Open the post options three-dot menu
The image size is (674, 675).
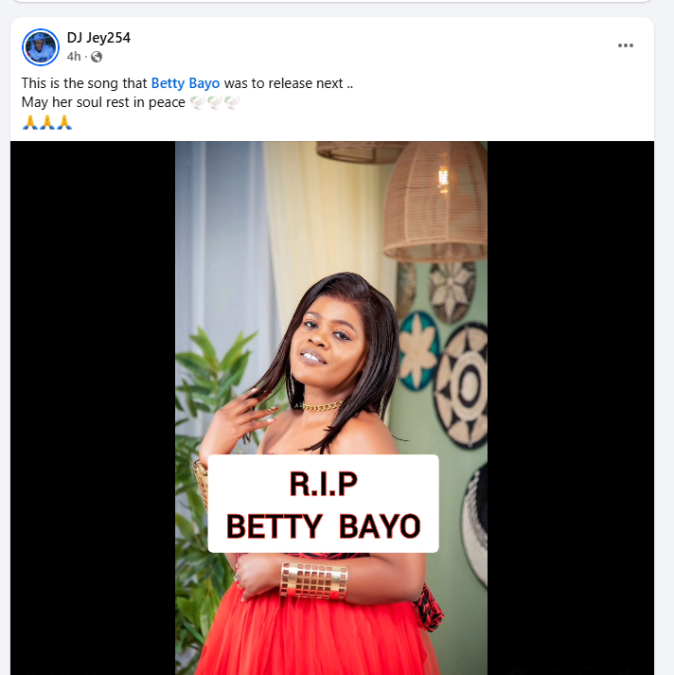click(626, 46)
